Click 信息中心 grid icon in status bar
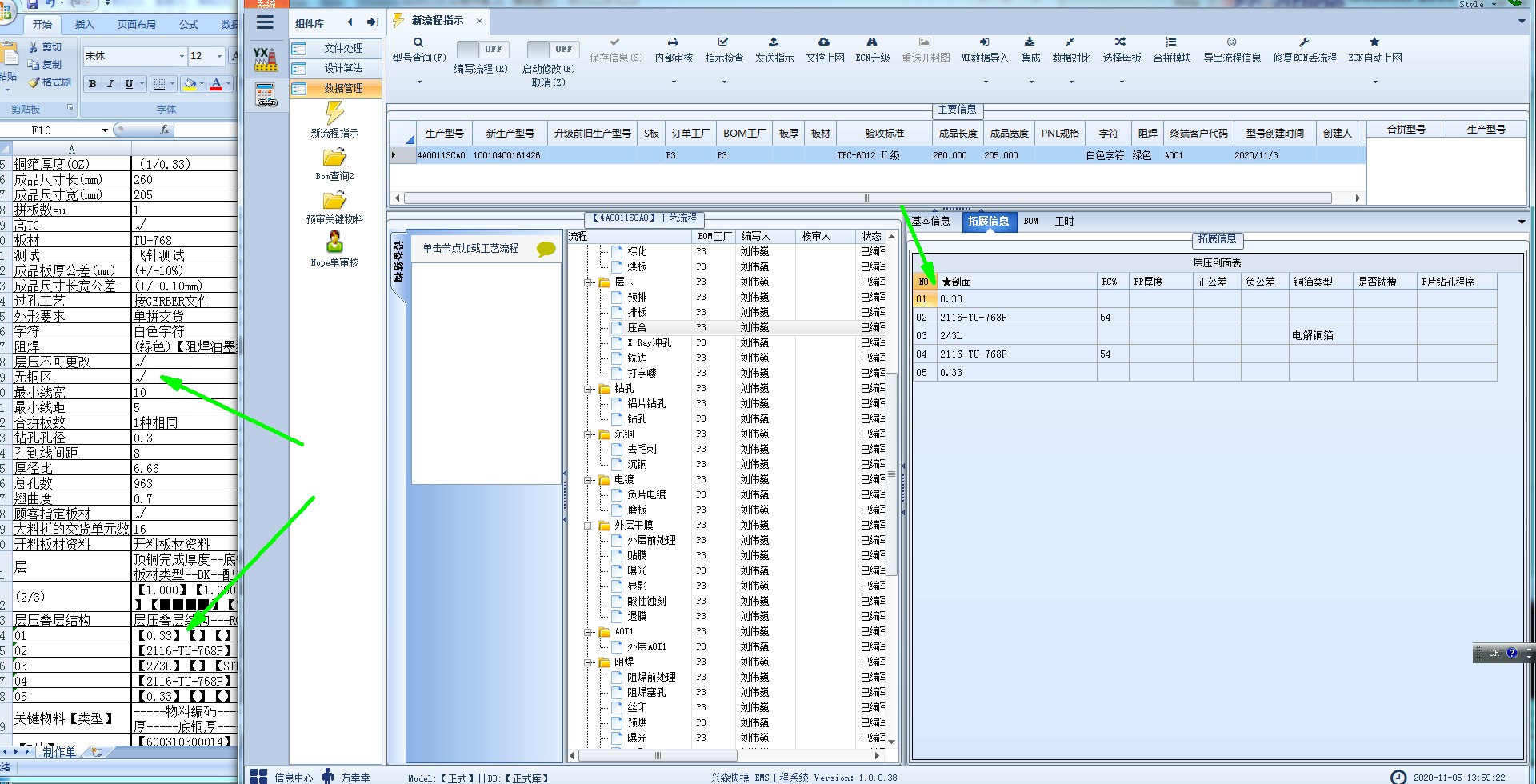Viewport: 1536px width, 784px height. 258,777
